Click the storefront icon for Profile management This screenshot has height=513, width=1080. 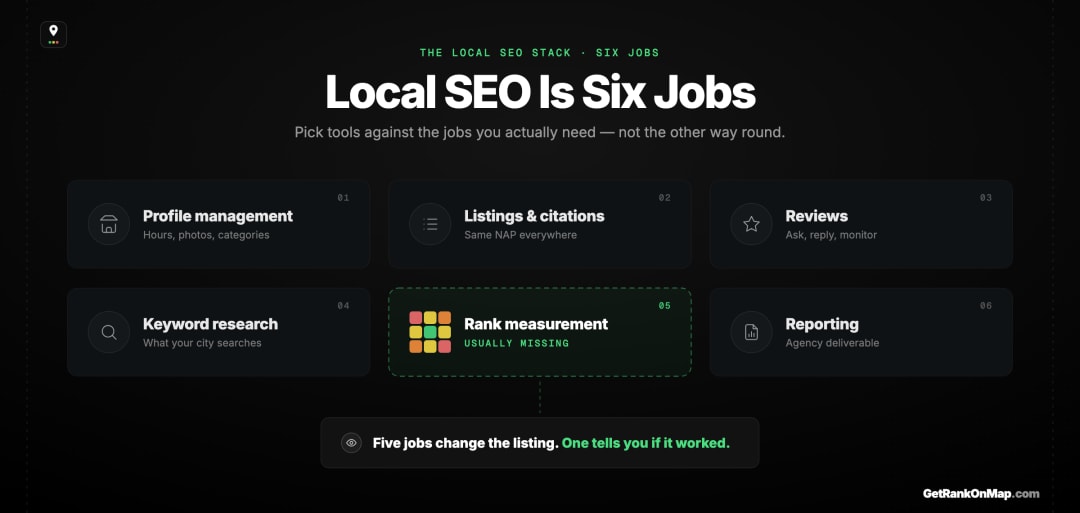click(x=109, y=224)
